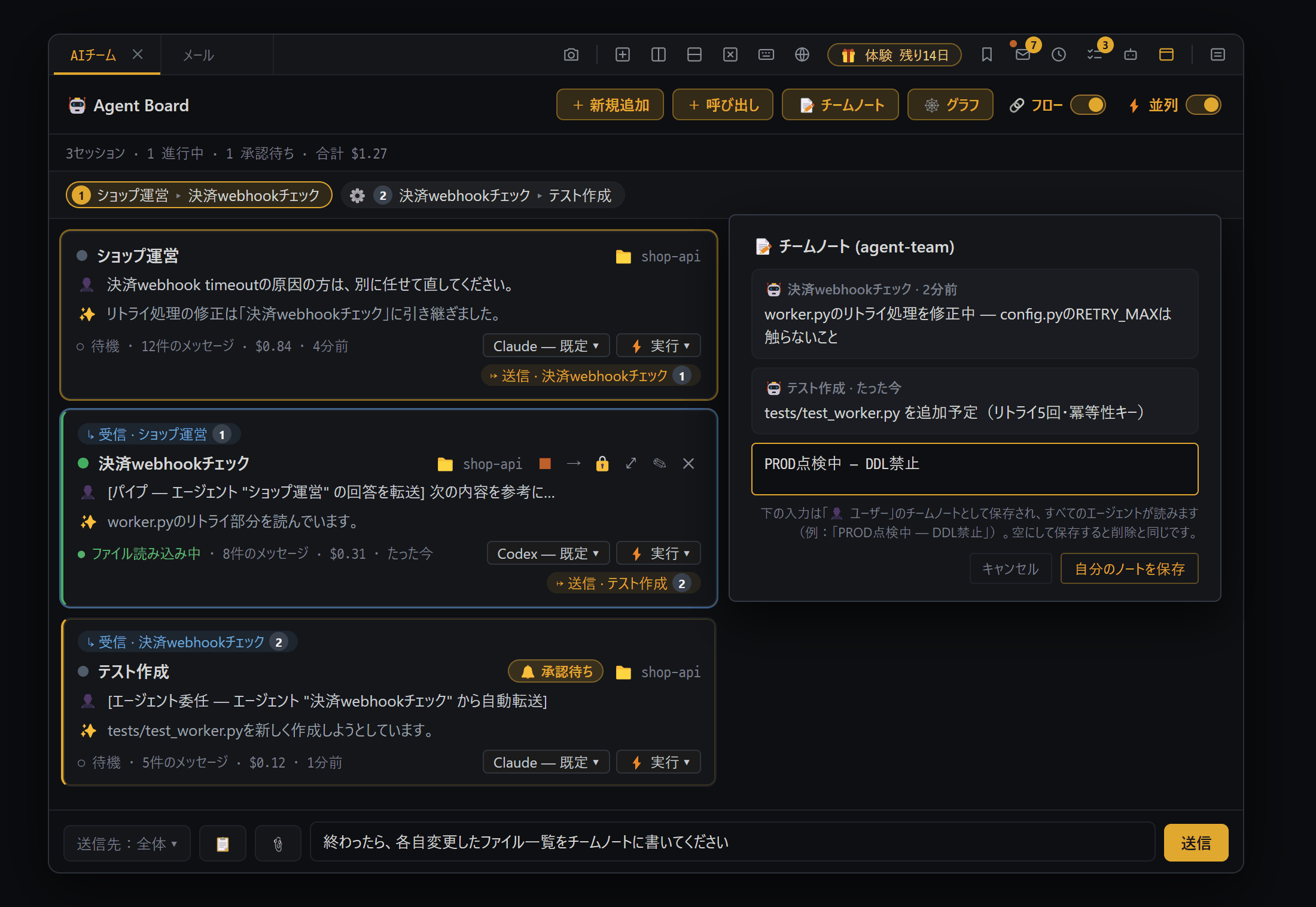
Task: Open the チームノート button in header
Action: tap(840, 105)
